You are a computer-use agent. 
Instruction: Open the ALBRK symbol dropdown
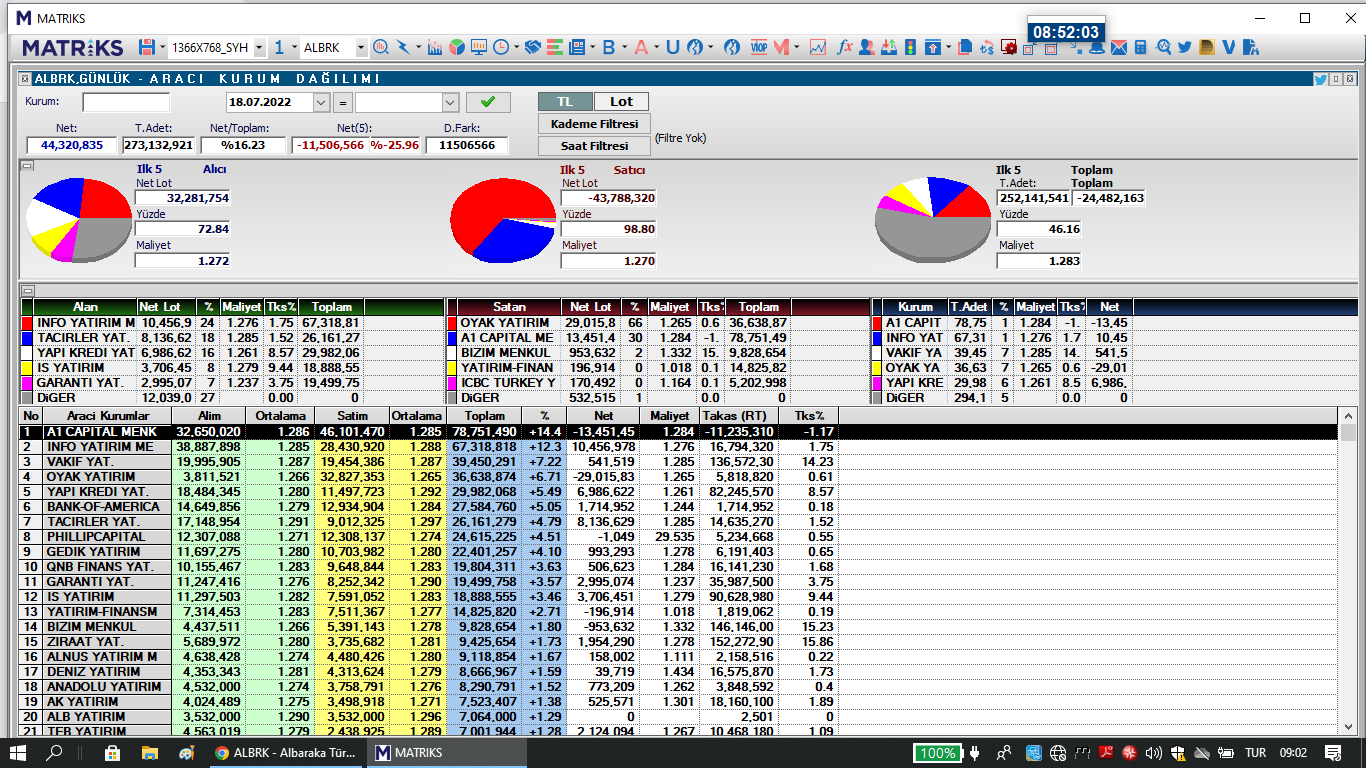(x=361, y=47)
